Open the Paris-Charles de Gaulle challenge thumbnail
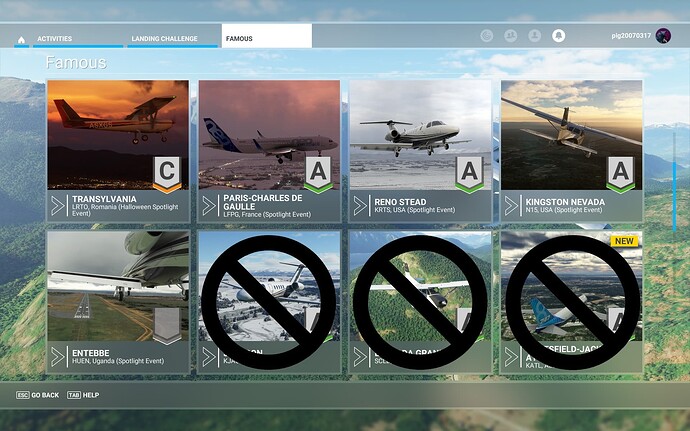This screenshot has height=431, width=690. coord(269,135)
